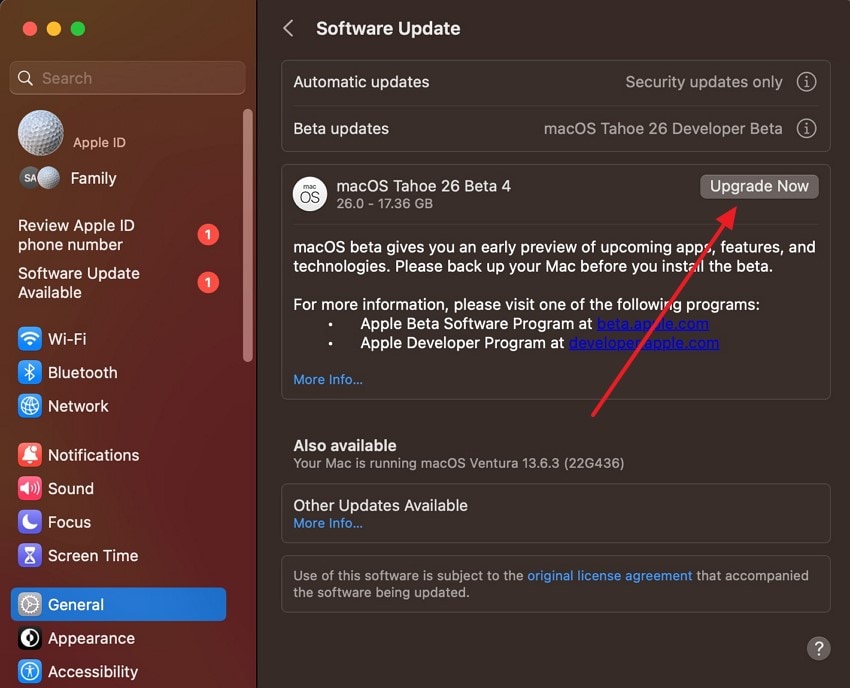This screenshot has height=688, width=850.
Task: Click the Family avatars icon
Action: click(40, 178)
